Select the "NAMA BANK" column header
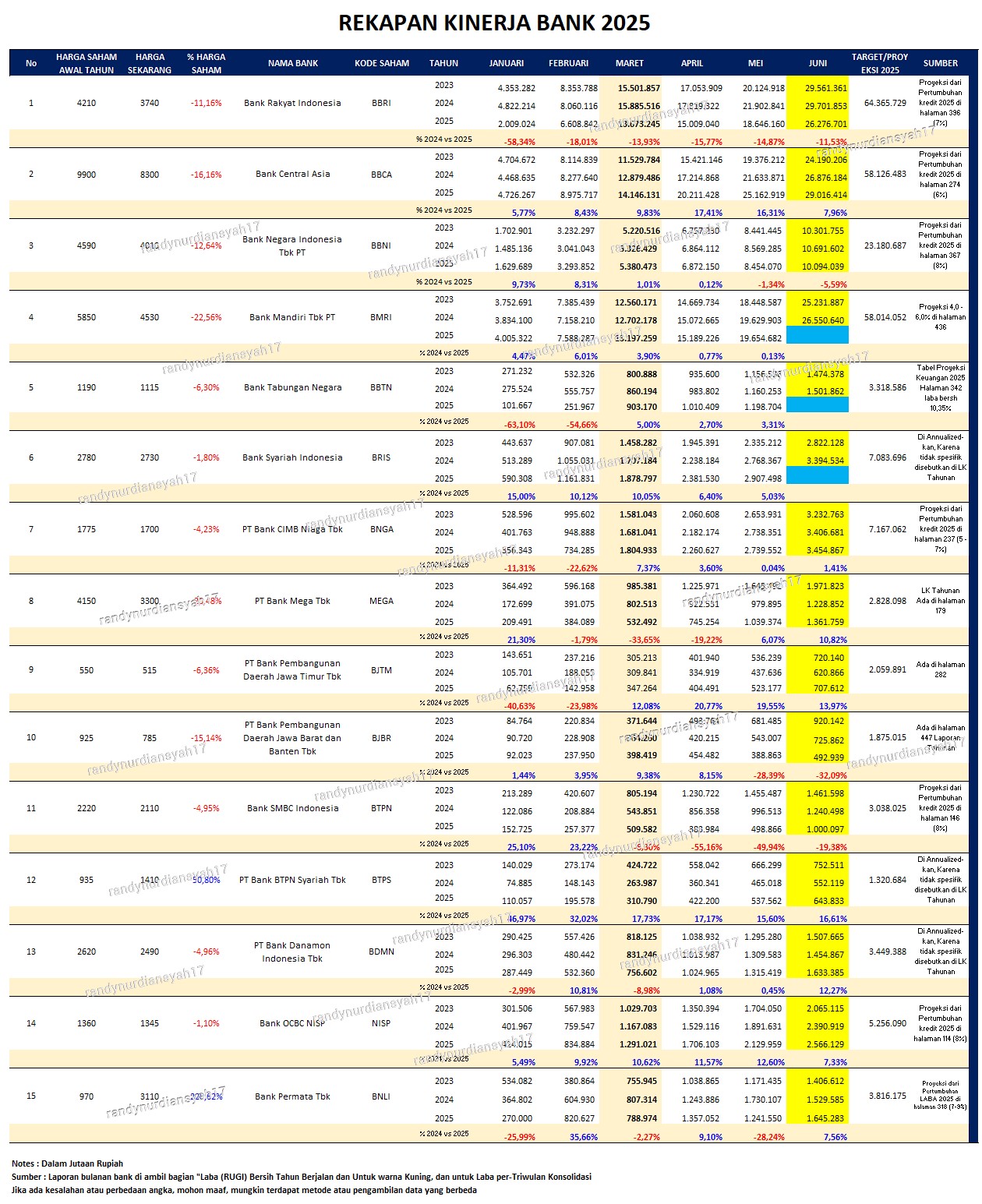The image size is (982, 1204). pyautogui.click(x=293, y=63)
